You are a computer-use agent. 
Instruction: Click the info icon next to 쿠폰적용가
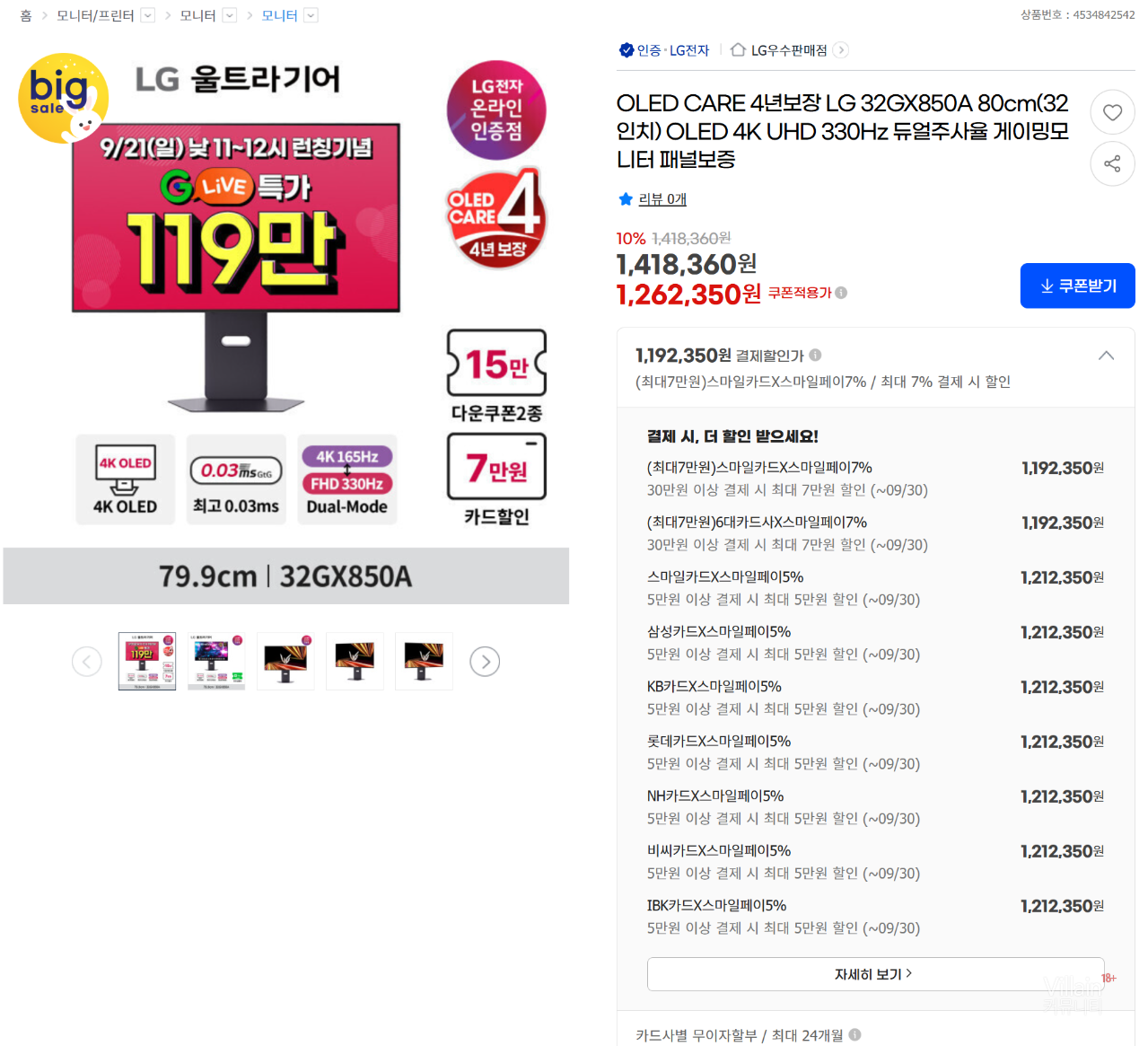pos(841,293)
